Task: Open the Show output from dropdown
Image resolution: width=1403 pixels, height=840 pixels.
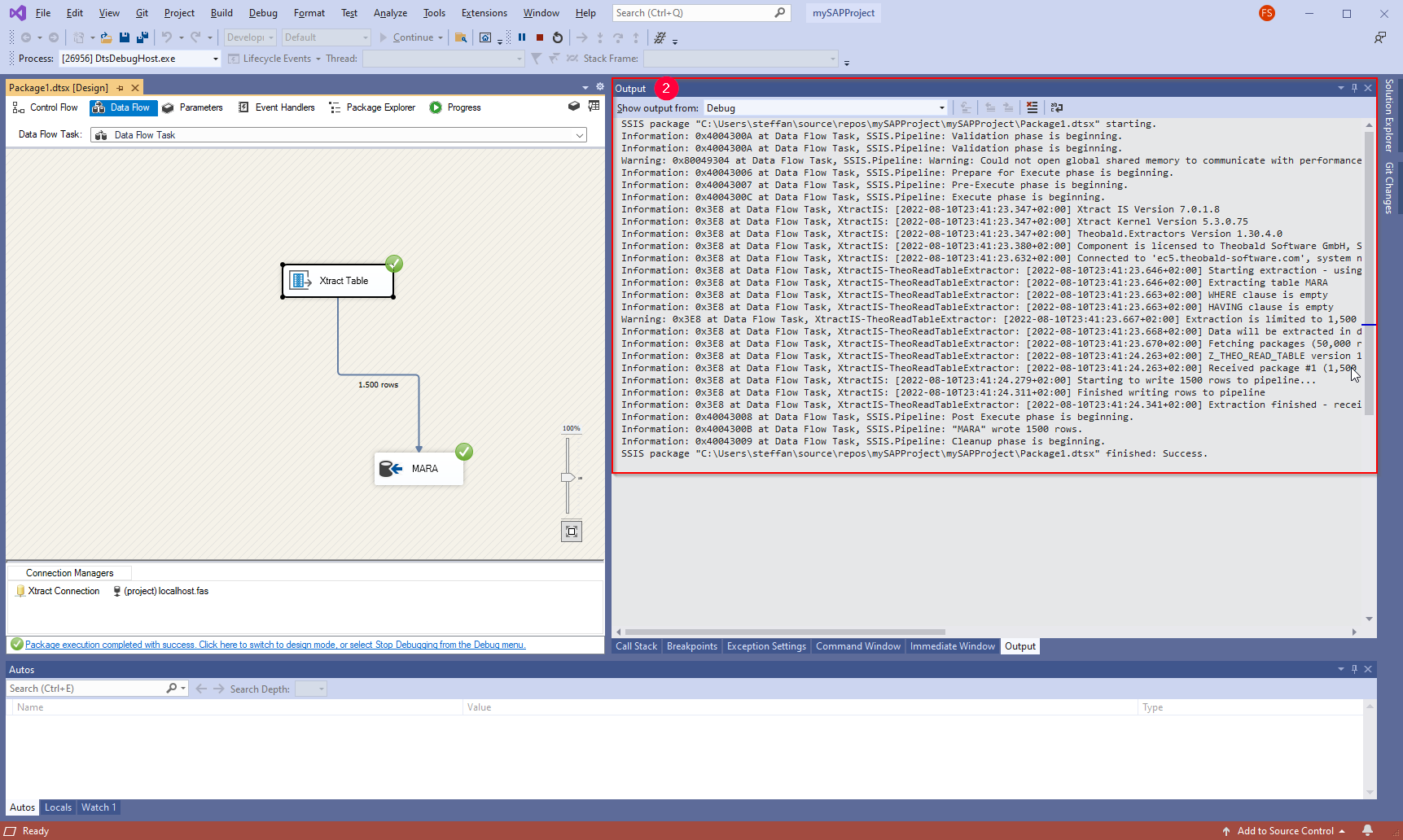Action: (942, 108)
